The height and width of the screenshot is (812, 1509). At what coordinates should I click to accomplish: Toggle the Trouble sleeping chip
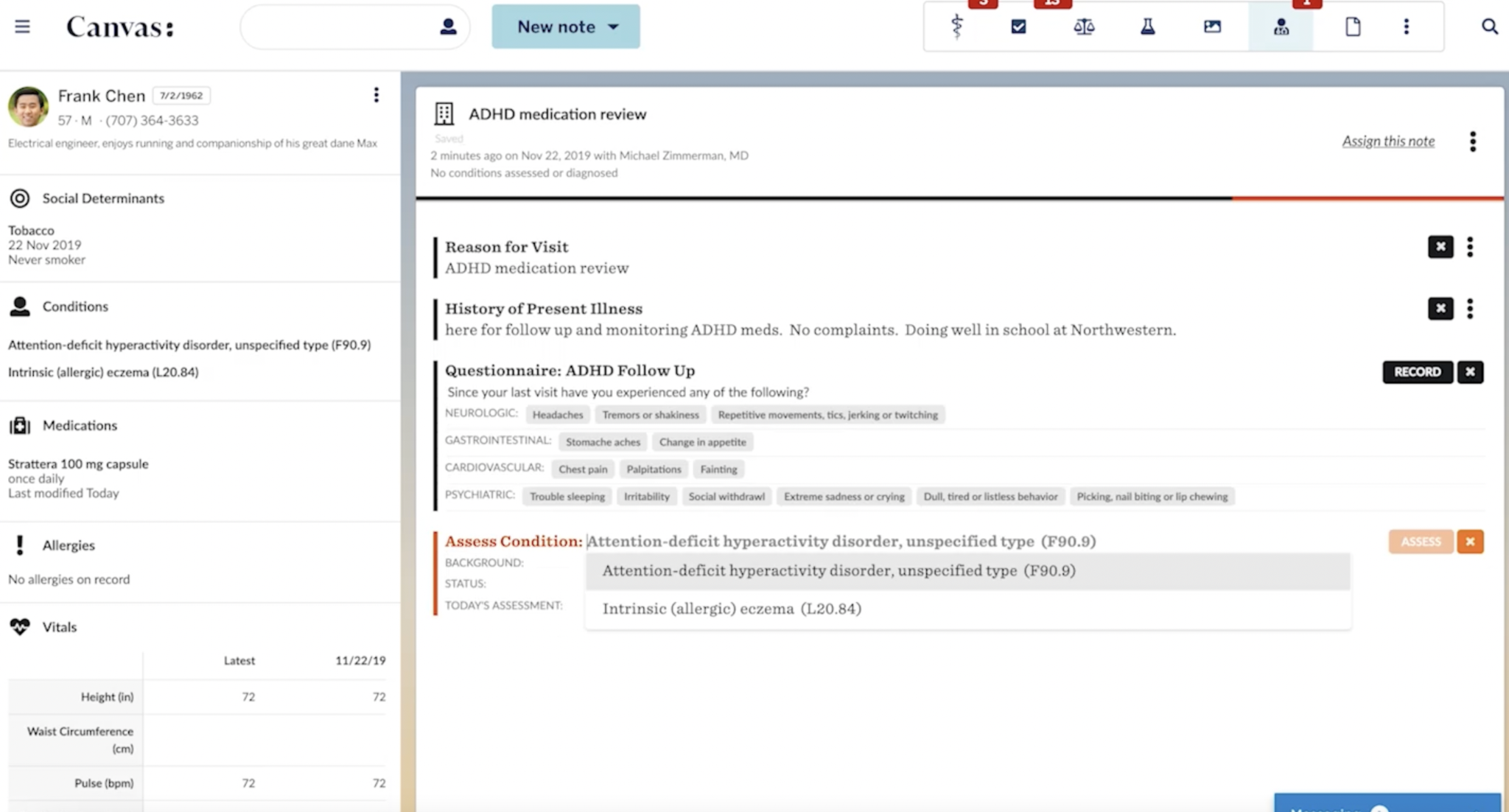click(567, 497)
